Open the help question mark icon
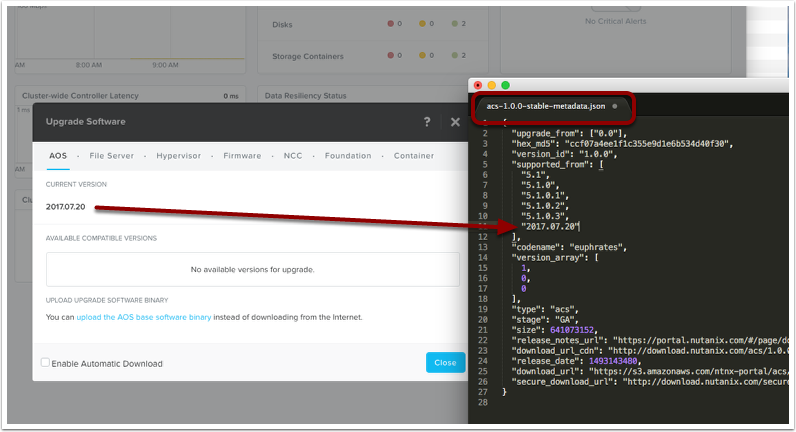 tap(427, 122)
